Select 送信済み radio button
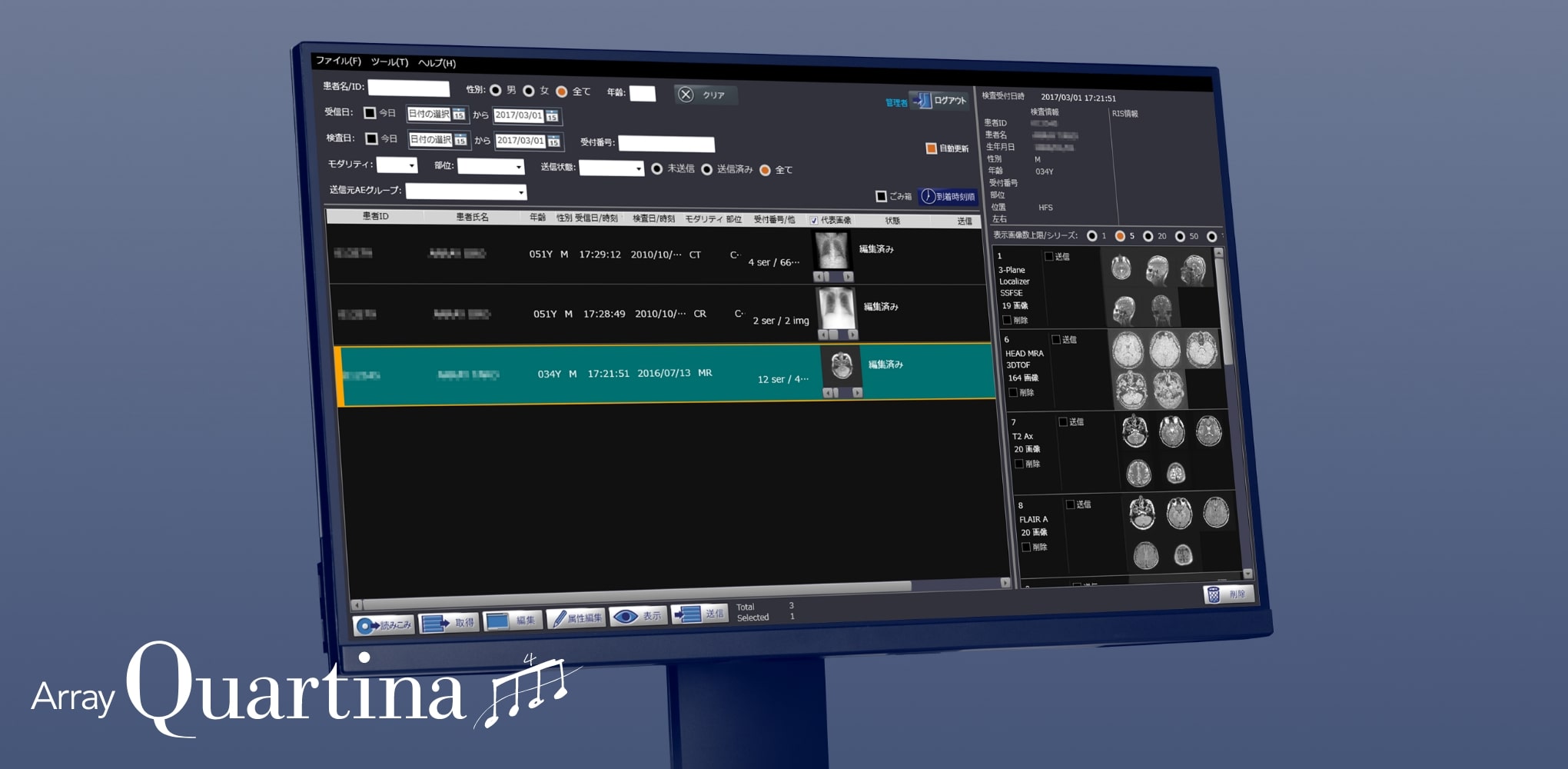Screen dimensions: 1568x769 pyautogui.click(x=707, y=169)
